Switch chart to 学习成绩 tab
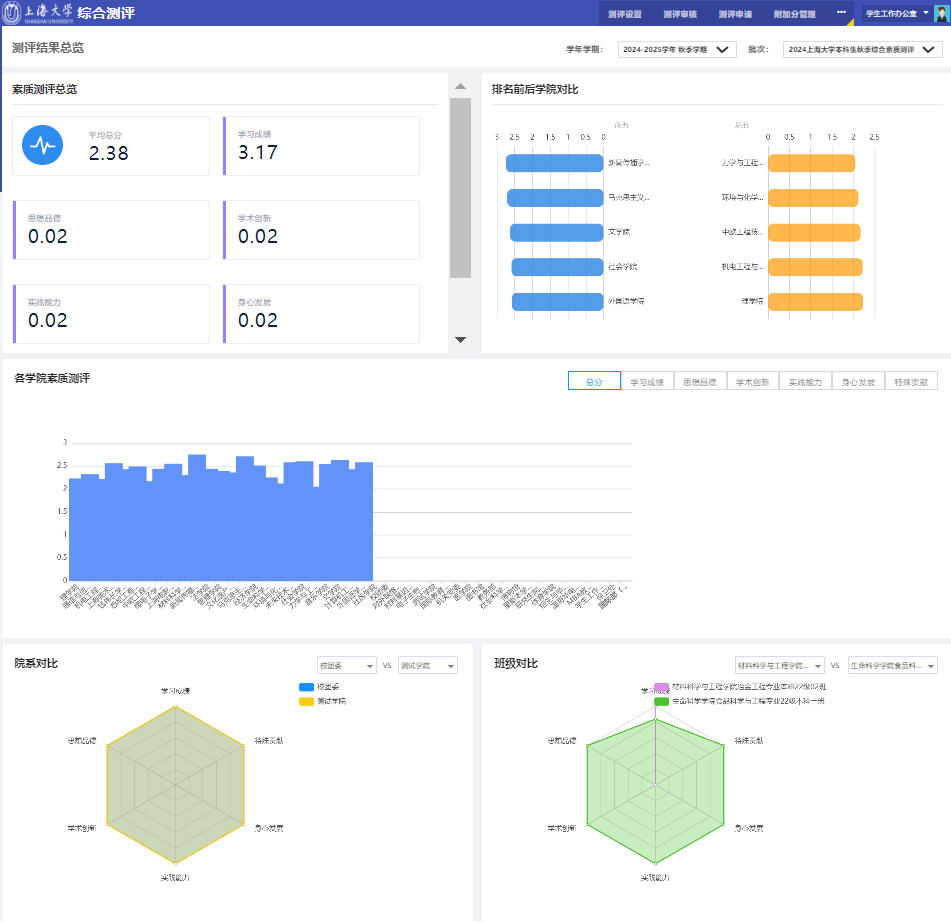 (647, 381)
